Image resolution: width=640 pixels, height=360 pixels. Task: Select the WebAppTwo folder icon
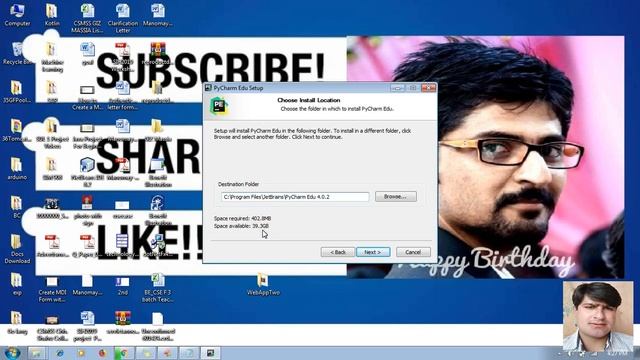(263, 284)
